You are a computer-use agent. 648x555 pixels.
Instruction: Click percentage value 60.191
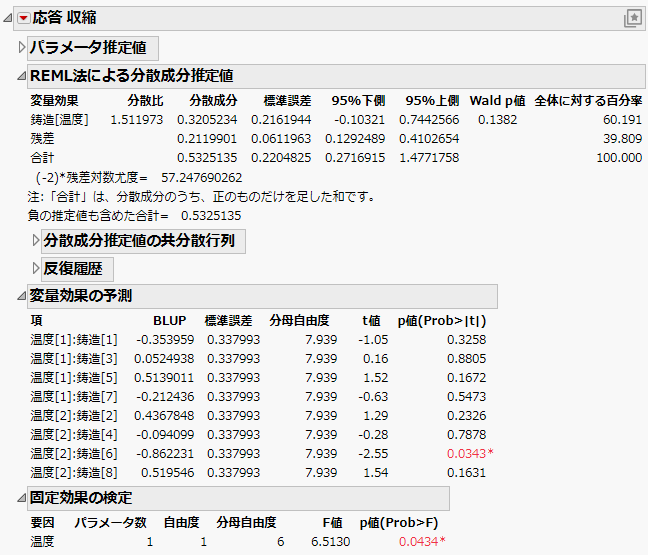(622, 120)
